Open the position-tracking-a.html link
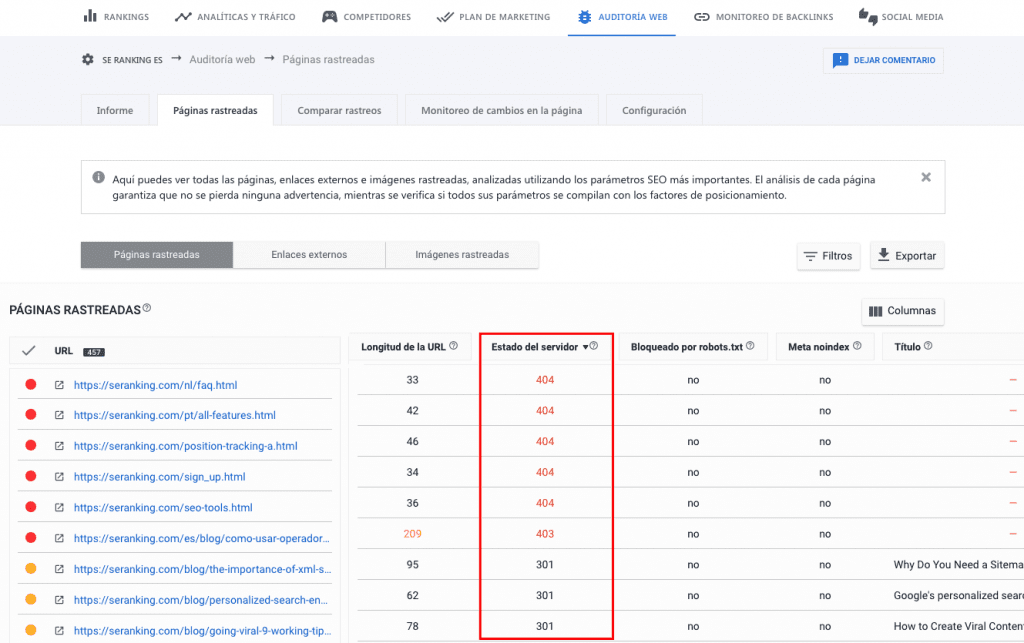The image size is (1024, 643). coord(185,446)
